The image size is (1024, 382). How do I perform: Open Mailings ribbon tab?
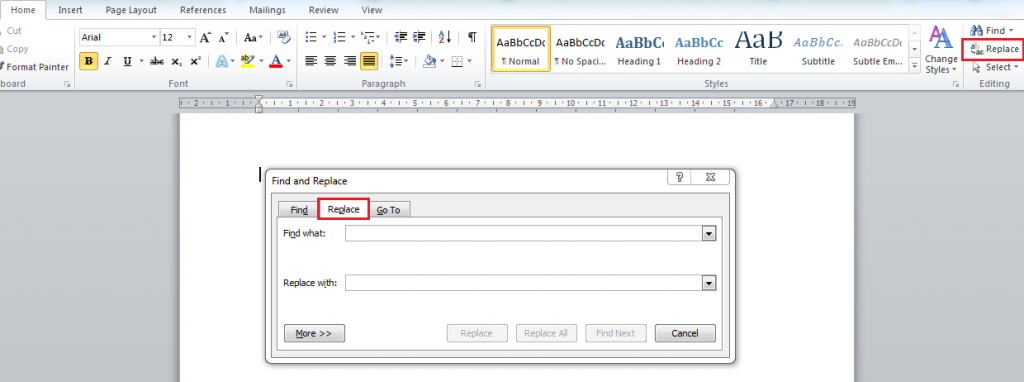[x=267, y=10]
